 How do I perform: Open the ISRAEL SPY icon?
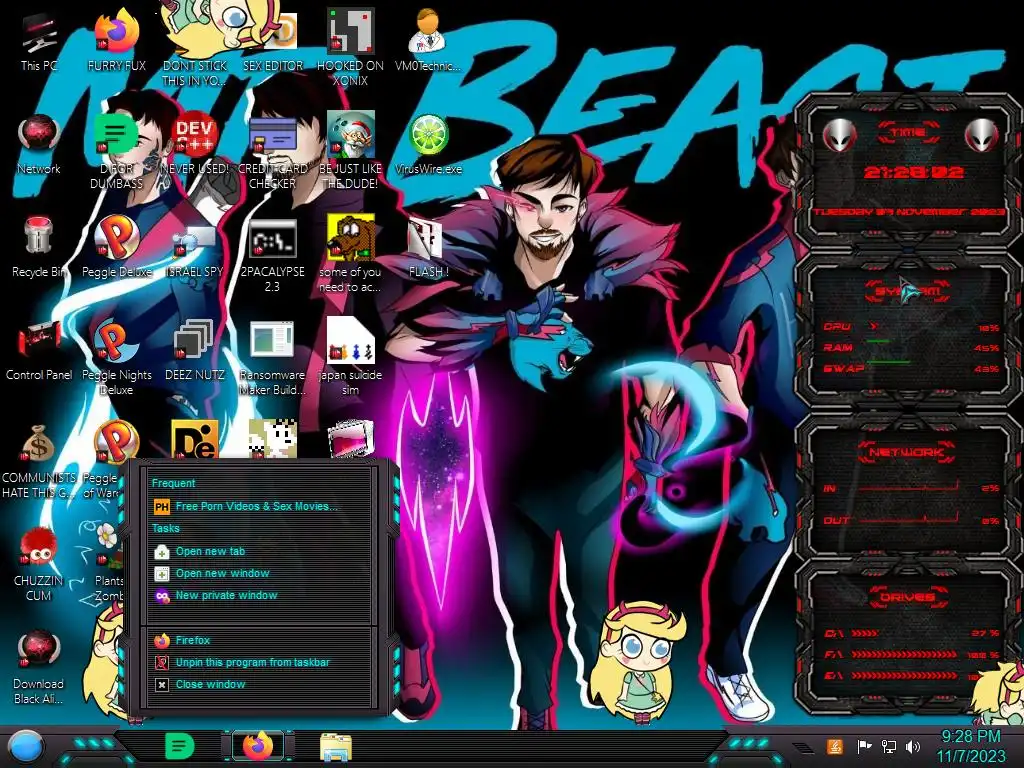point(195,249)
